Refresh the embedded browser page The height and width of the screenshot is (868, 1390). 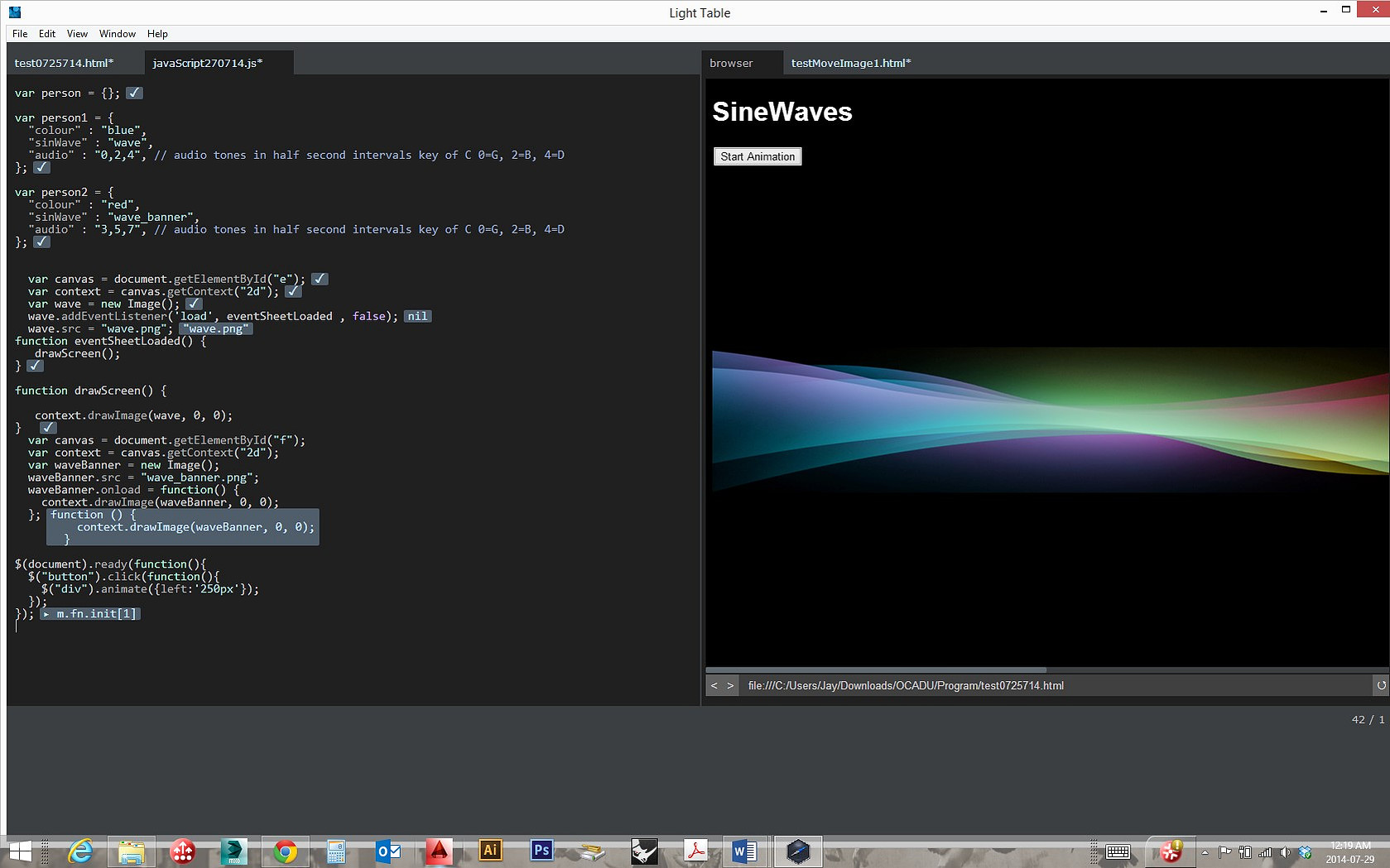[x=1381, y=685]
